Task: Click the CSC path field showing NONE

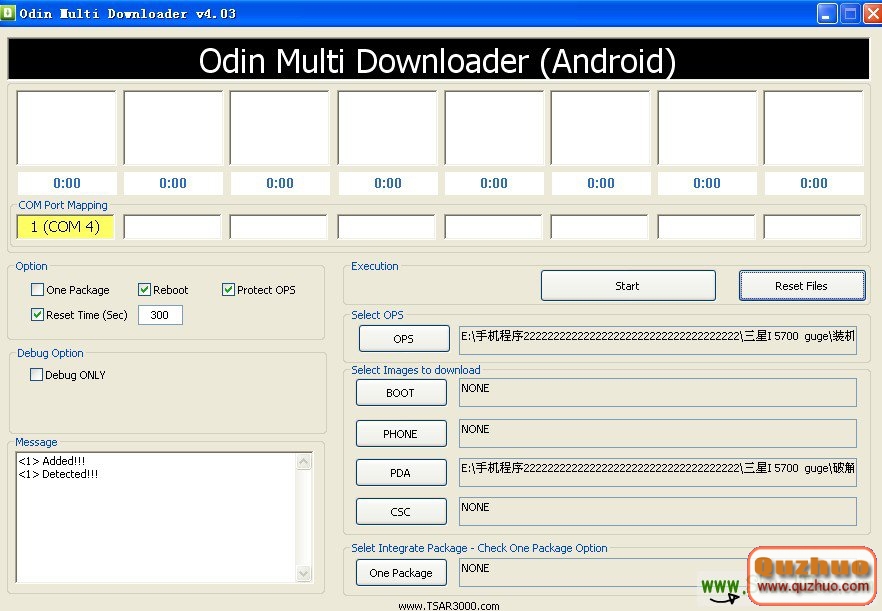Action: [658, 511]
